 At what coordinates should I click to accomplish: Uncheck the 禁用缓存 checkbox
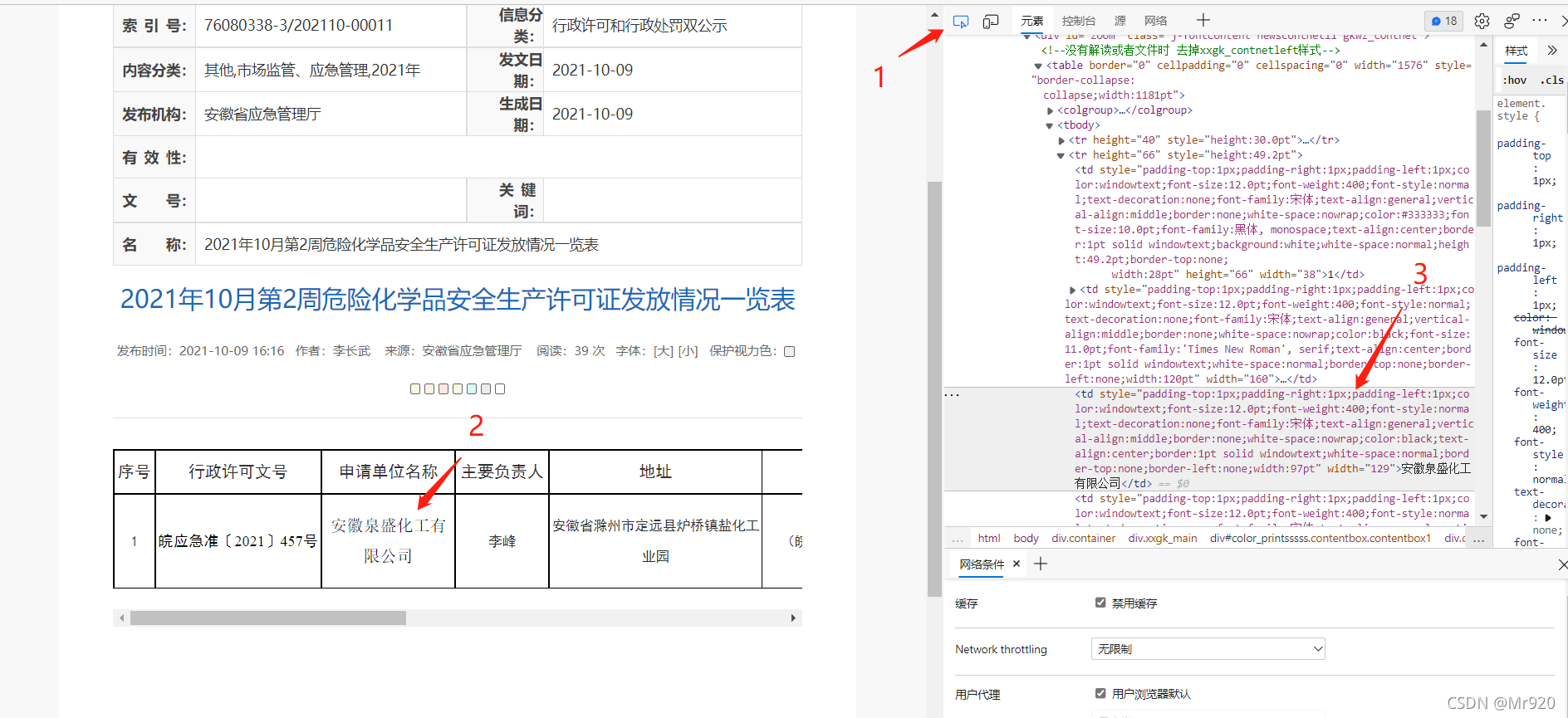pyautogui.click(x=1100, y=603)
